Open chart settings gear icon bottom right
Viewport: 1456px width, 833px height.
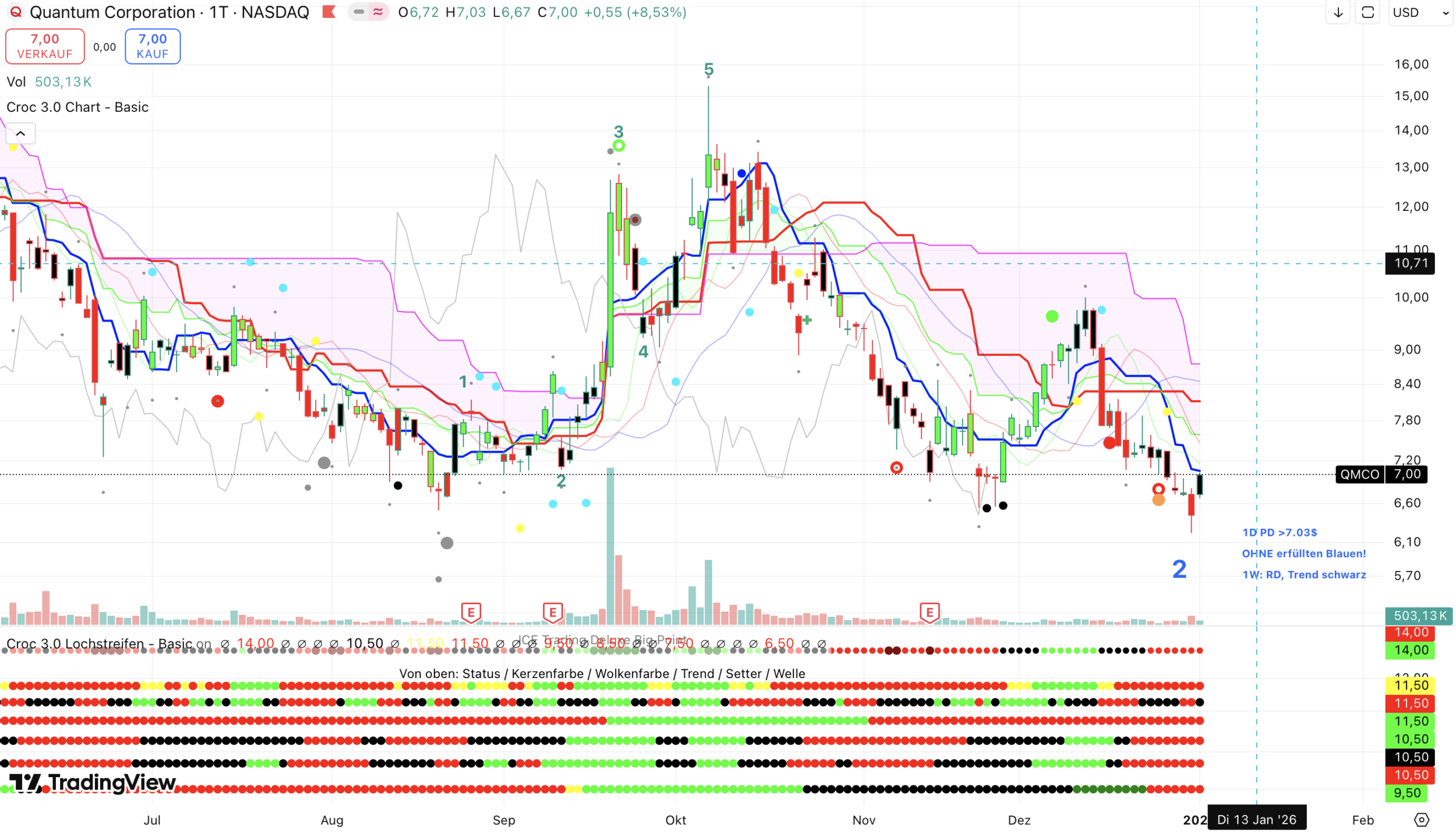click(1421, 820)
